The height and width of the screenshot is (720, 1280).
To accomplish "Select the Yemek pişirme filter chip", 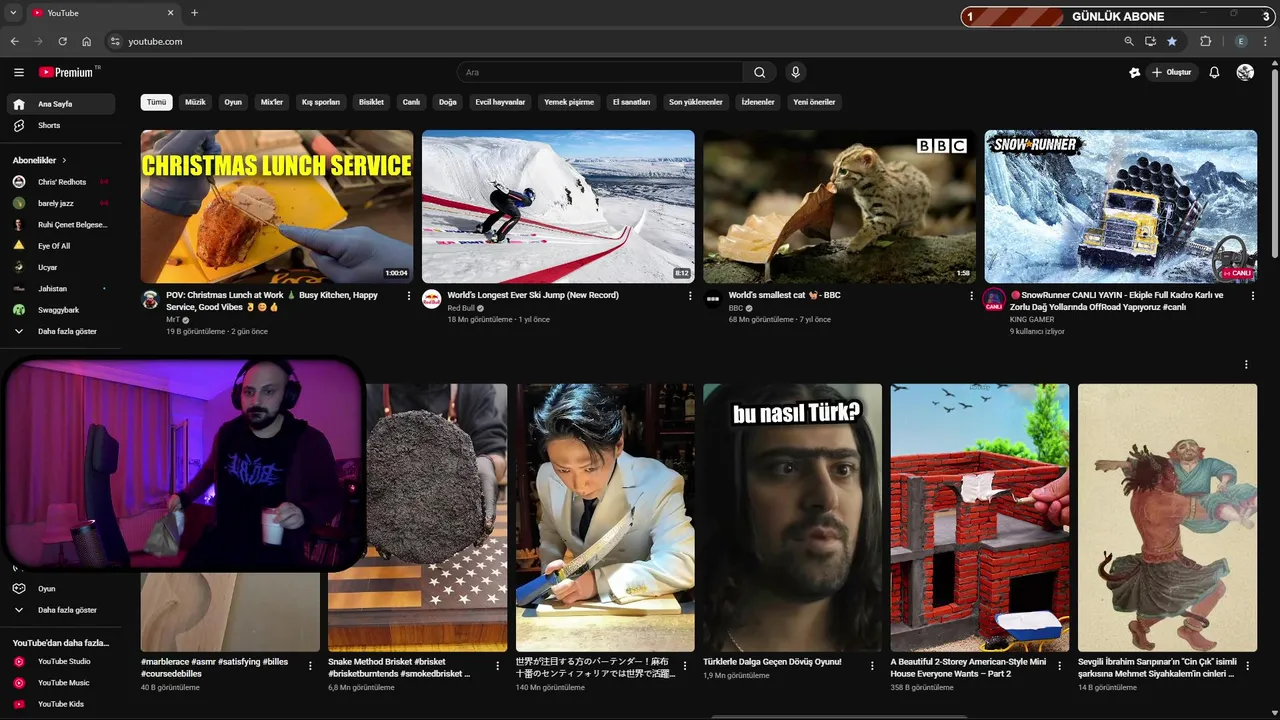I will 569,102.
